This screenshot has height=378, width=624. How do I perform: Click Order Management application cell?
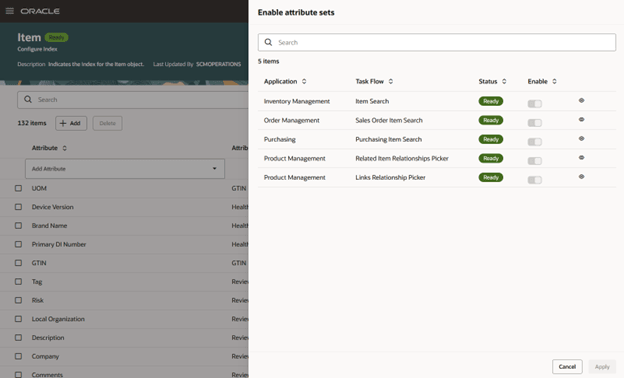(291, 120)
